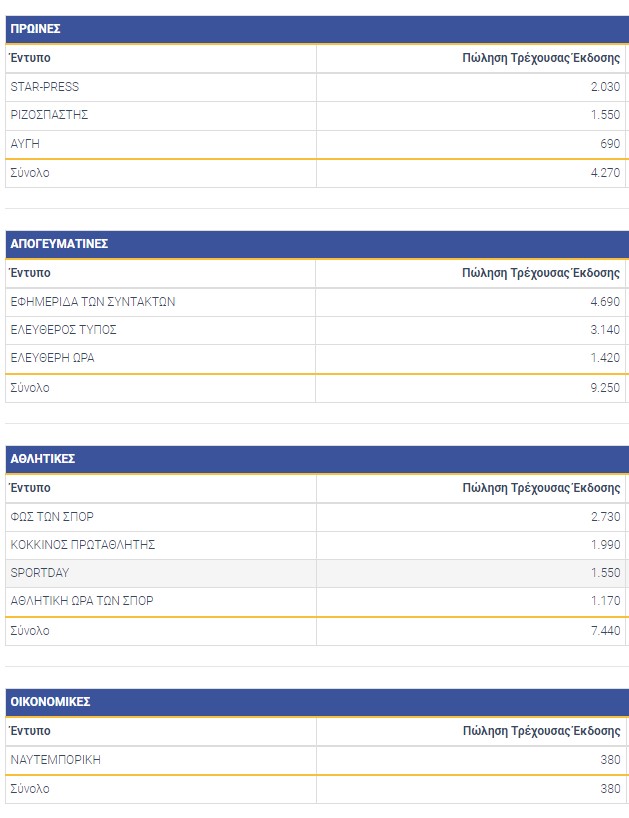Image resolution: width=629 pixels, height=818 pixels.
Task: Click the 7.440 sports total value
Action: (605, 631)
